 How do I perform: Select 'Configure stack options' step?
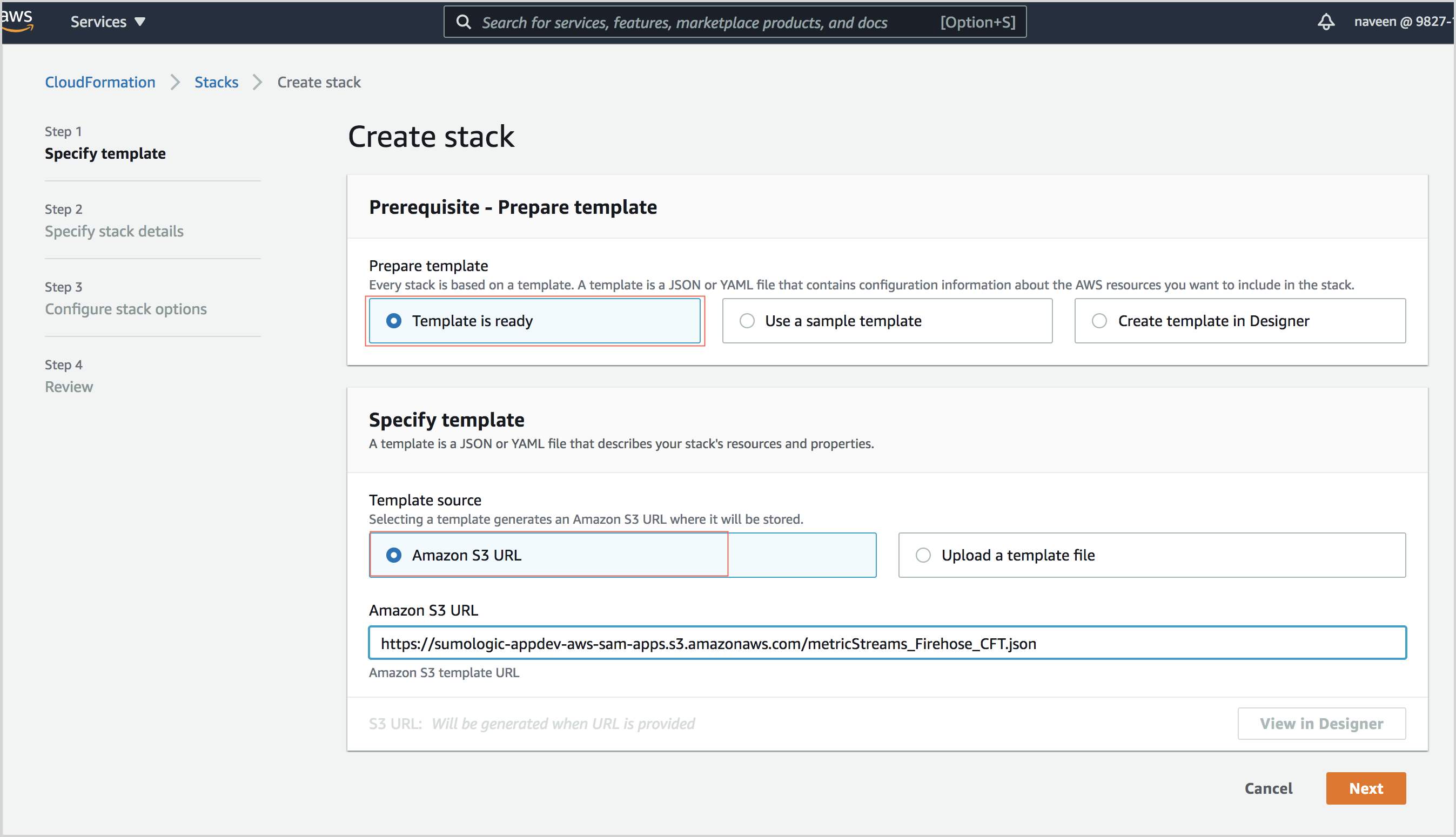126,309
